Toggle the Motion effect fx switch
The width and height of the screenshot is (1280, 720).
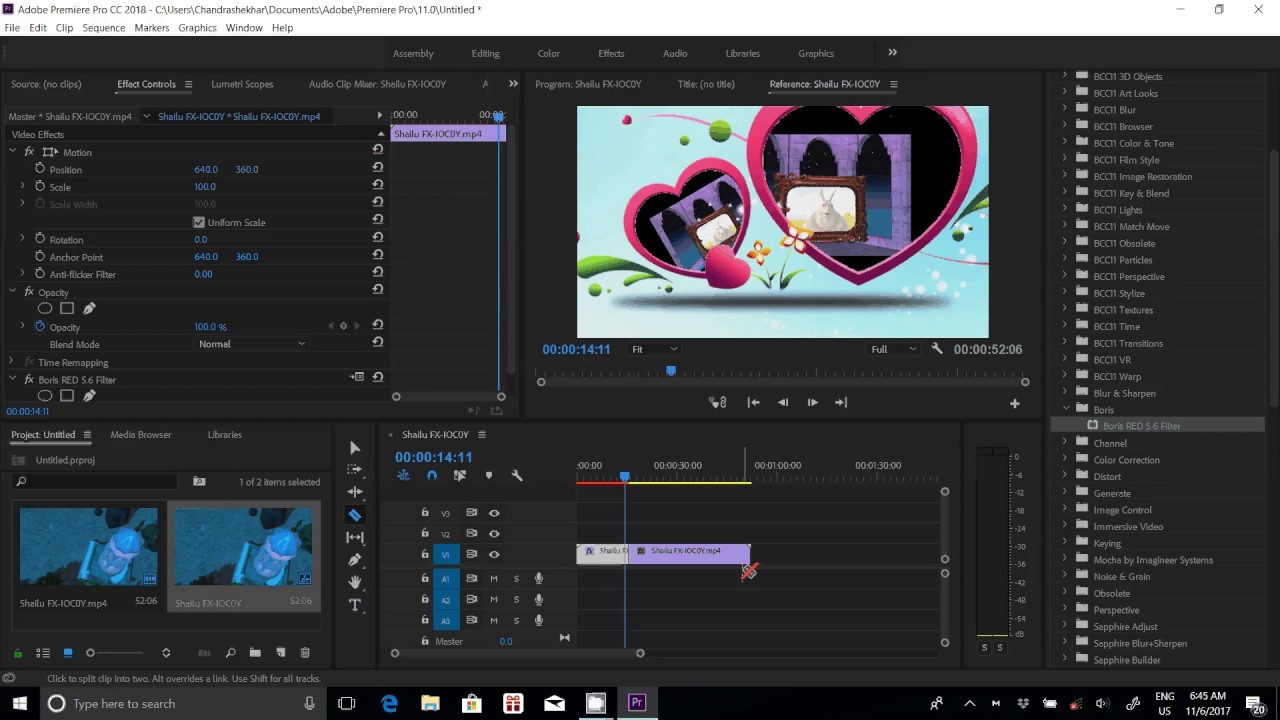[29, 152]
